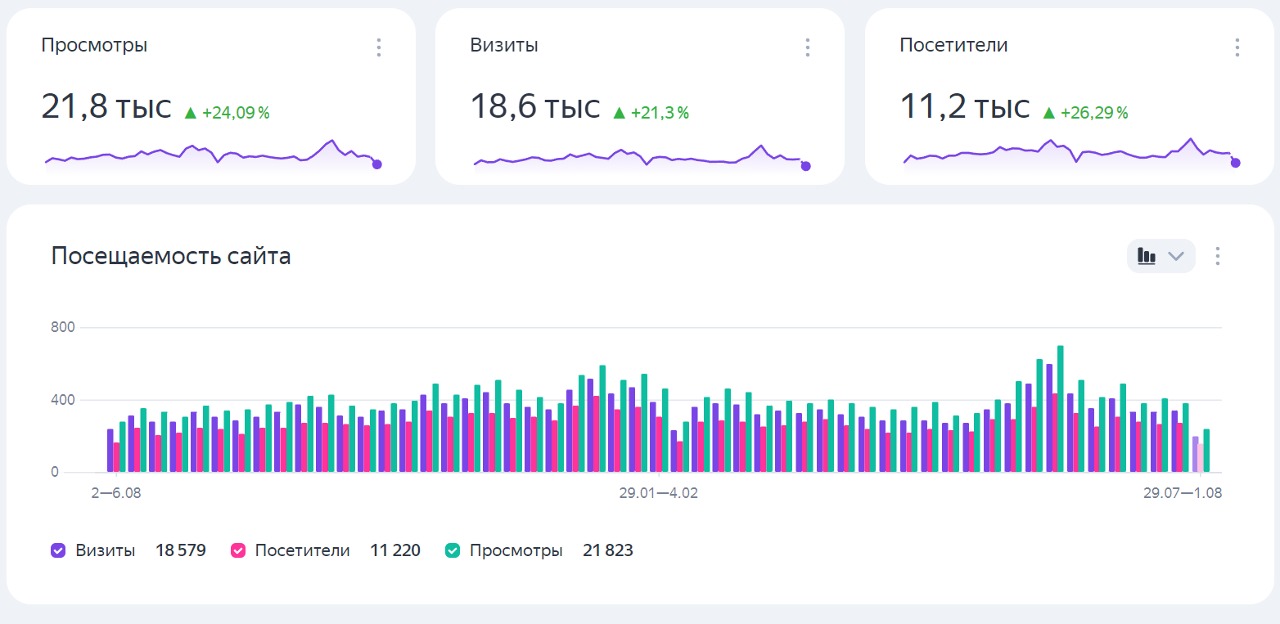Click the green up arrow beside +26,29 %
The height and width of the screenshot is (624, 1280).
coord(1049,113)
